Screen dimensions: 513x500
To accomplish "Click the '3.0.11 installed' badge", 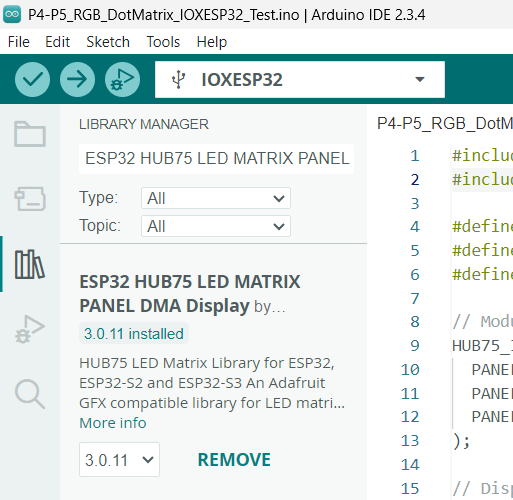I will coord(134,333).
